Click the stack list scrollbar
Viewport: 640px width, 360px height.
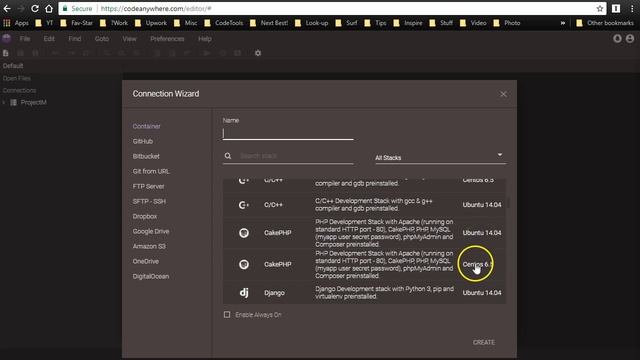[508, 203]
